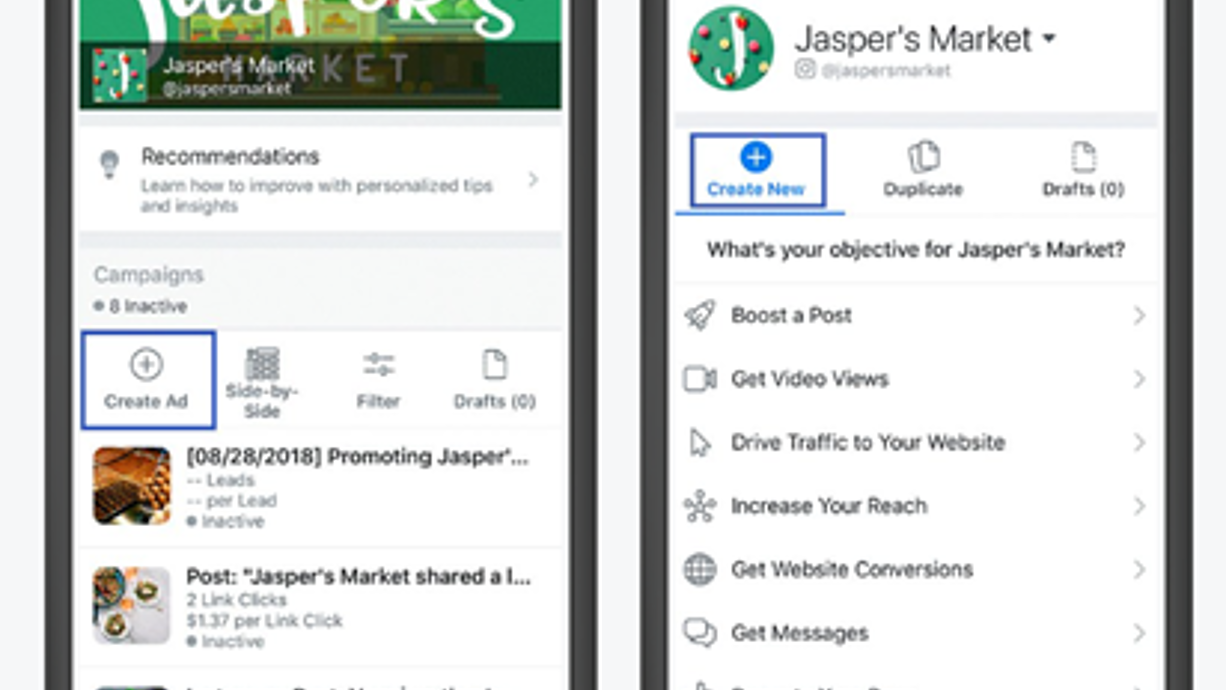
Task: Open the Side-by-Side comparison icon
Action: [x=262, y=364]
